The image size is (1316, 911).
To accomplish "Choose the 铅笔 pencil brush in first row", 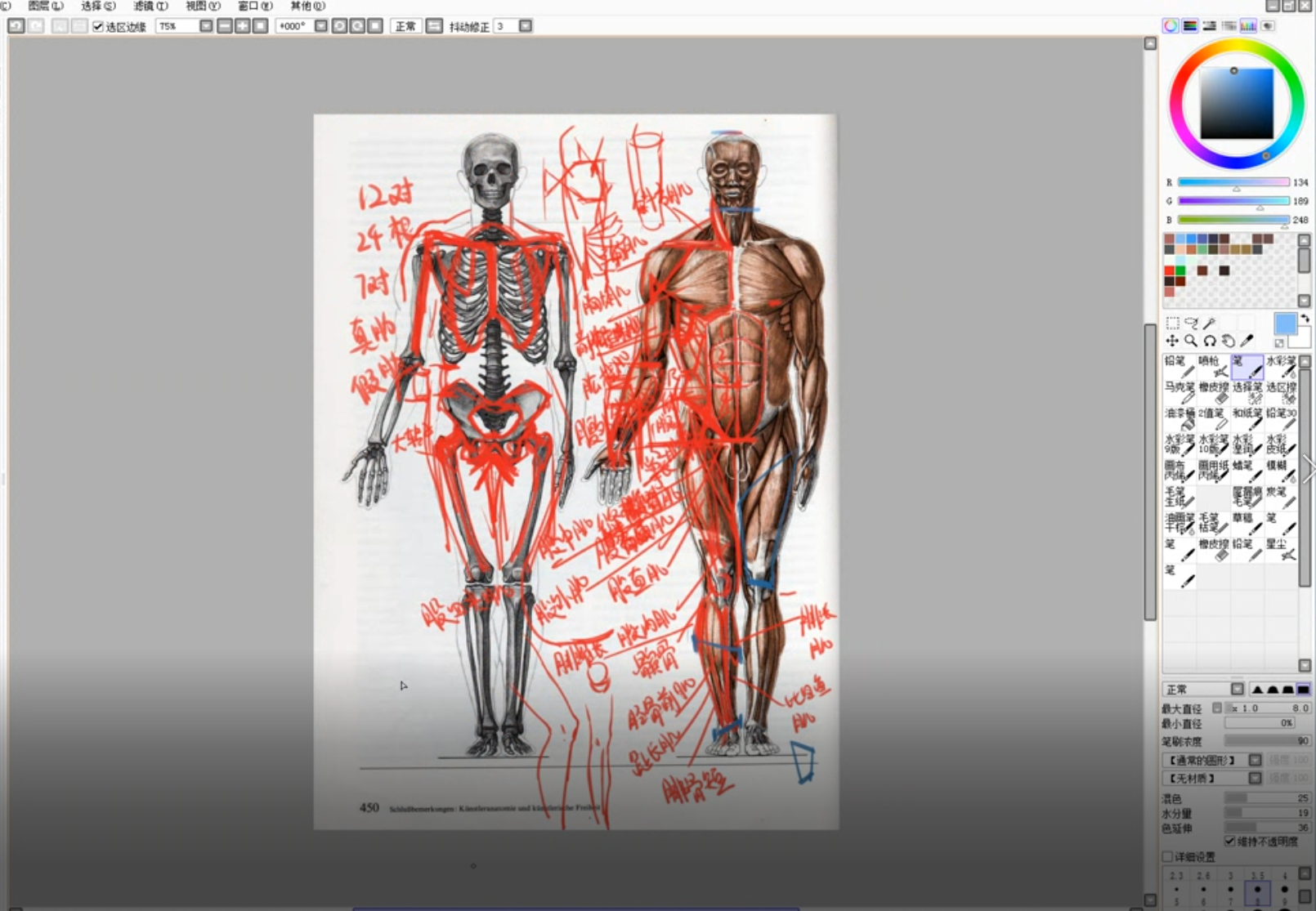I will [x=1179, y=366].
